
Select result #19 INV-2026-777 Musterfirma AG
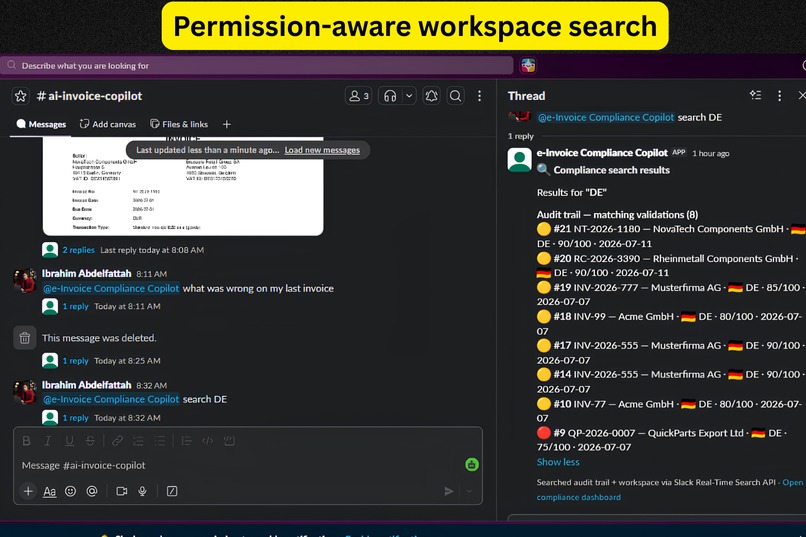pos(670,294)
